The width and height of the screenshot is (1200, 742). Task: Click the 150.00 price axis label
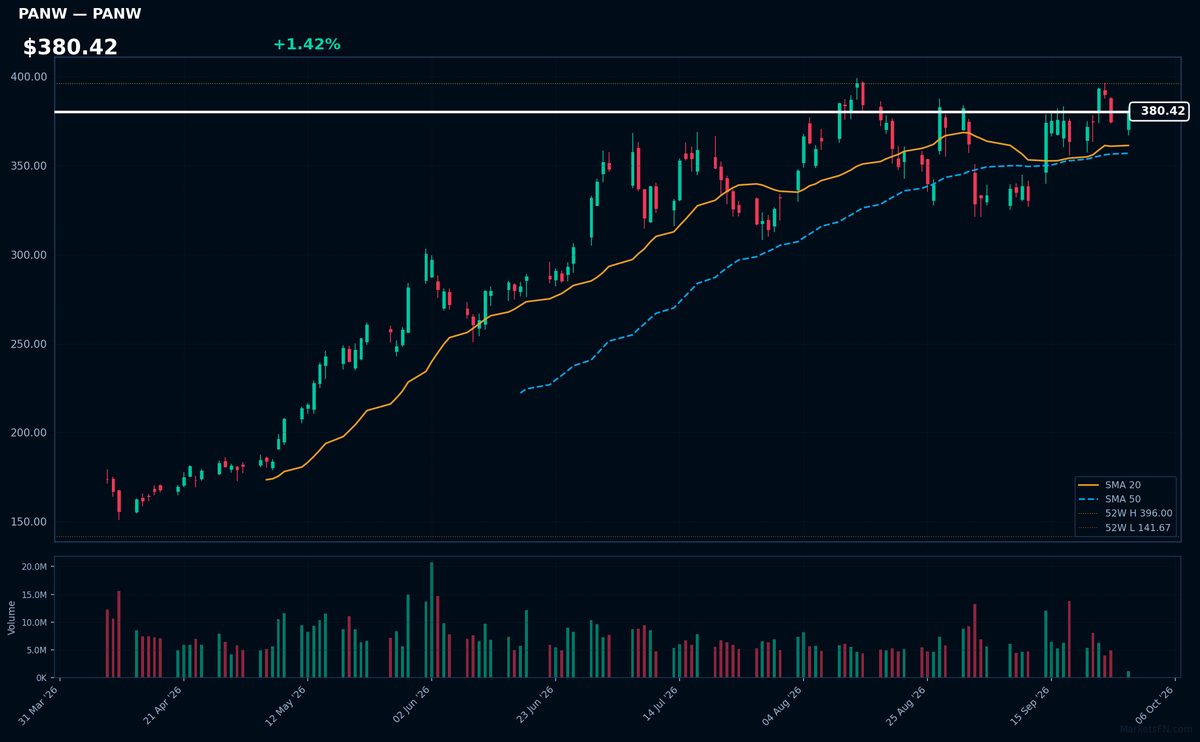pos(29,522)
